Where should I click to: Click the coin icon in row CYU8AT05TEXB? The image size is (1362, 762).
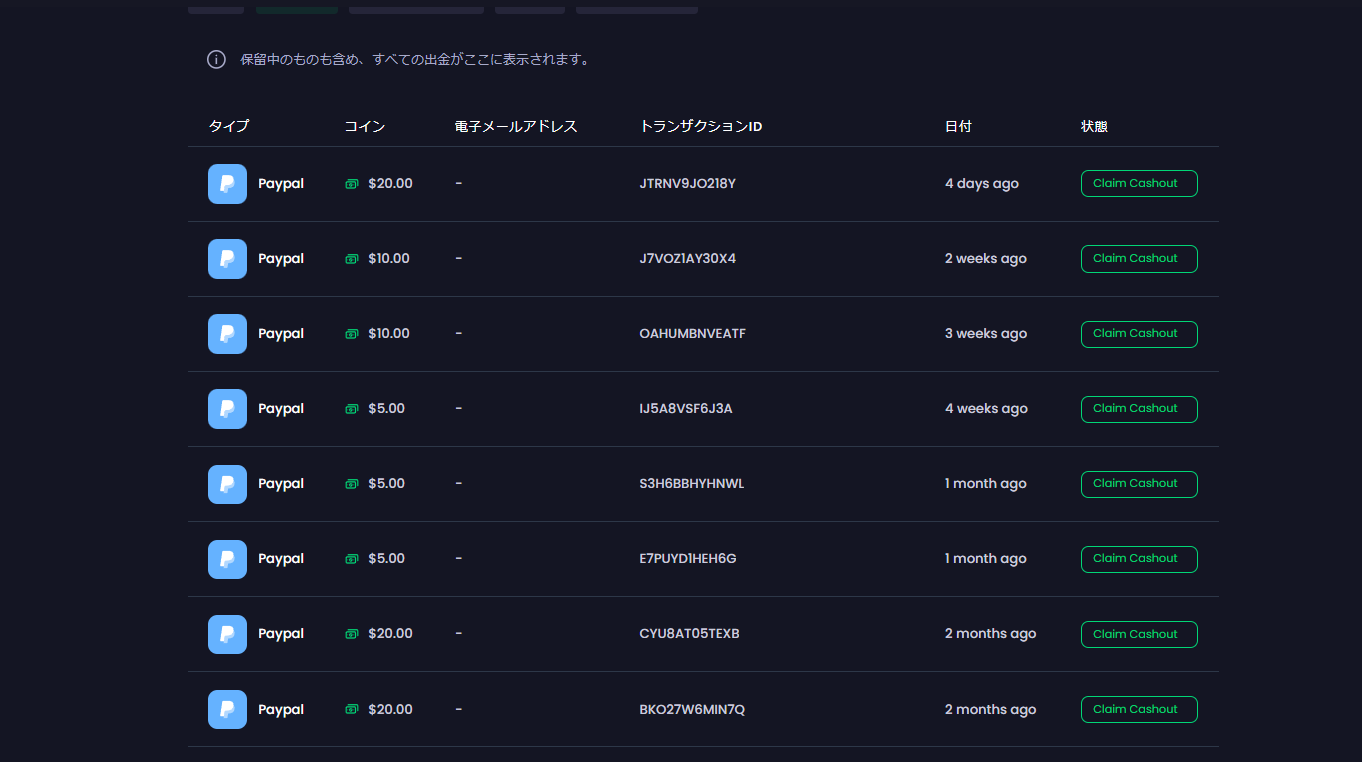tap(352, 634)
